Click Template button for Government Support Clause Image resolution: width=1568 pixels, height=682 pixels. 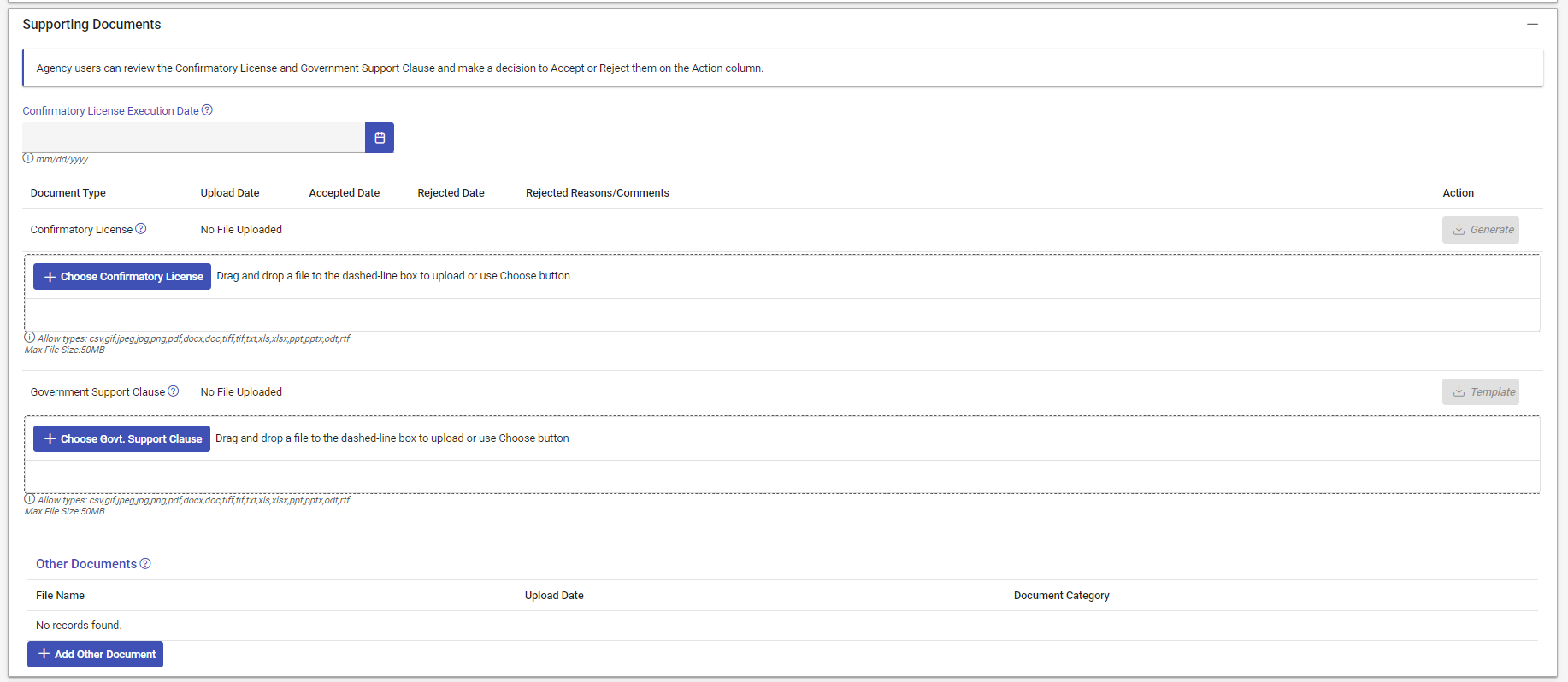[1481, 392]
